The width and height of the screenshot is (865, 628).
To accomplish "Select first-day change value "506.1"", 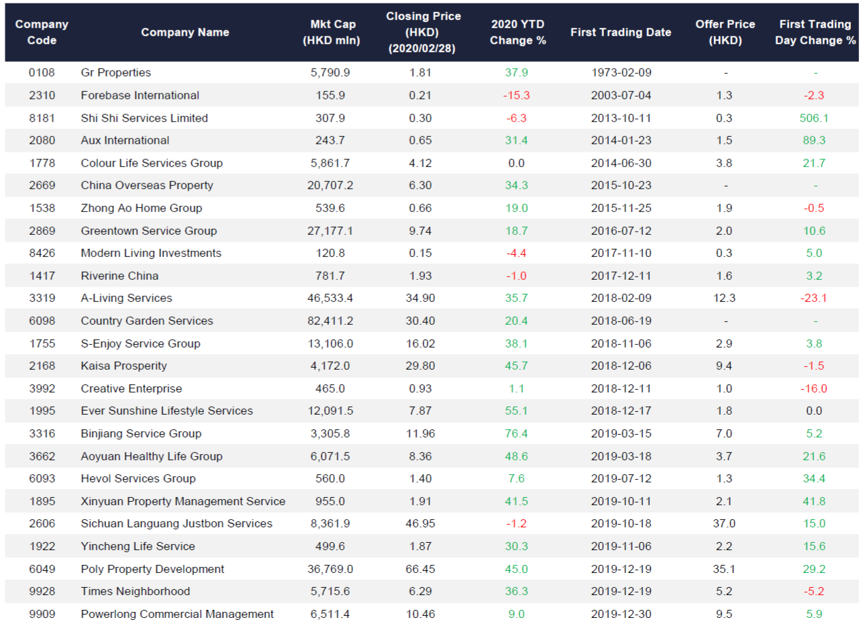I will tap(814, 118).
